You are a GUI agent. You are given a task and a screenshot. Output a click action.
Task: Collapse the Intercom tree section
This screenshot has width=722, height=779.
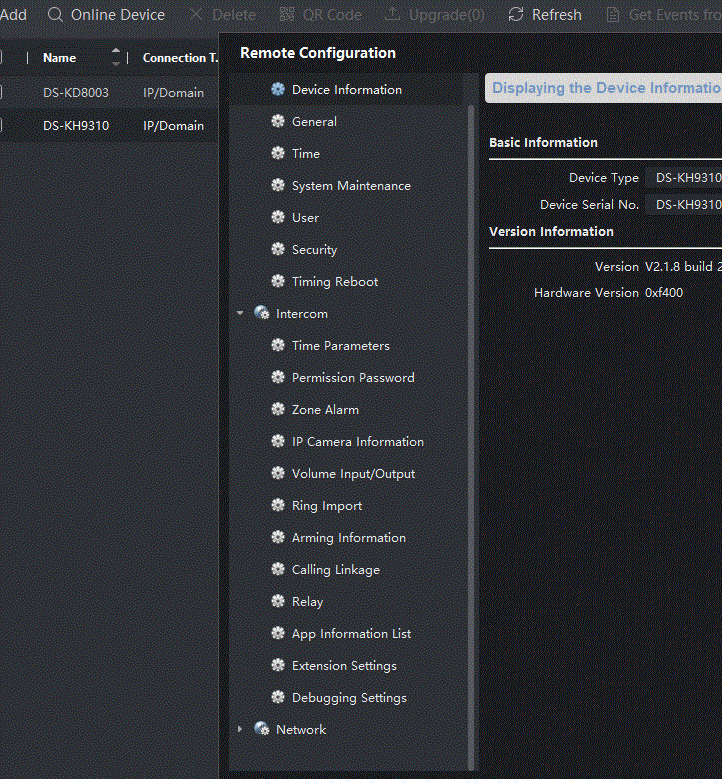[x=240, y=314]
